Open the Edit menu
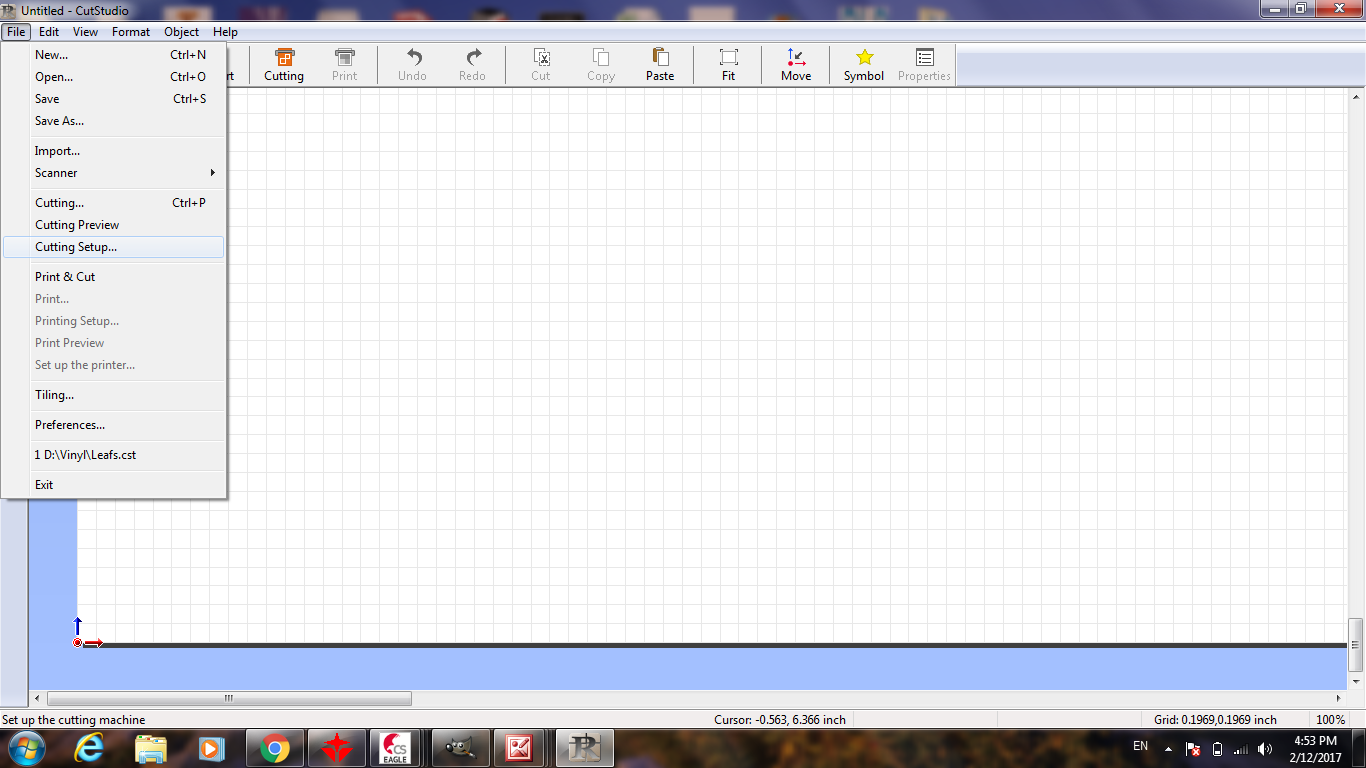Image resolution: width=1366 pixels, height=768 pixels. pos(49,32)
